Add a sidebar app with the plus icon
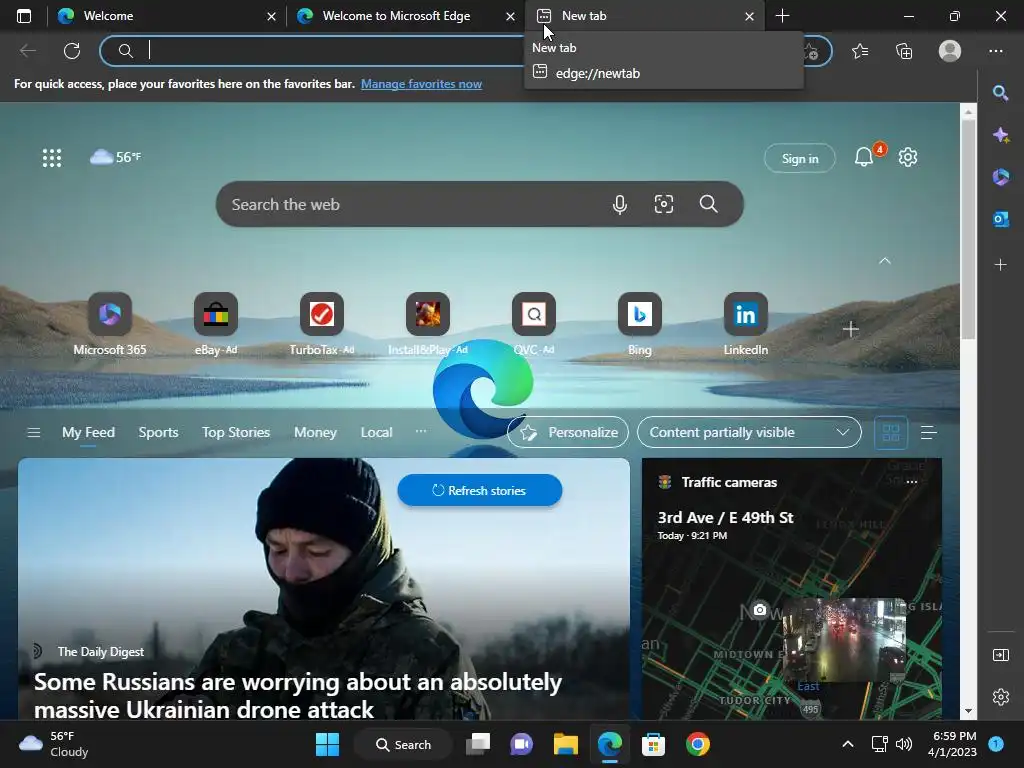This screenshot has height=768, width=1024. 1000,264
